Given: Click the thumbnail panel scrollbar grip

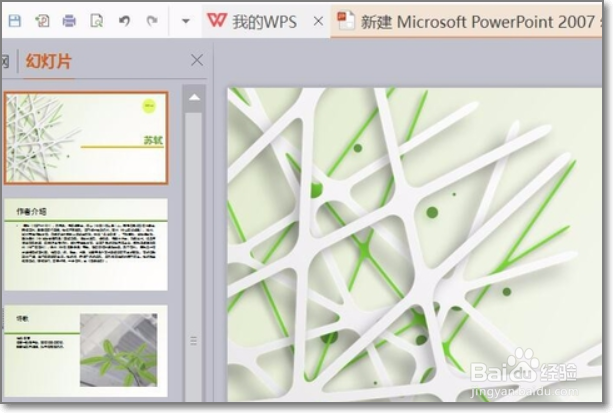Looking at the screenshot, I should point(194,341).
